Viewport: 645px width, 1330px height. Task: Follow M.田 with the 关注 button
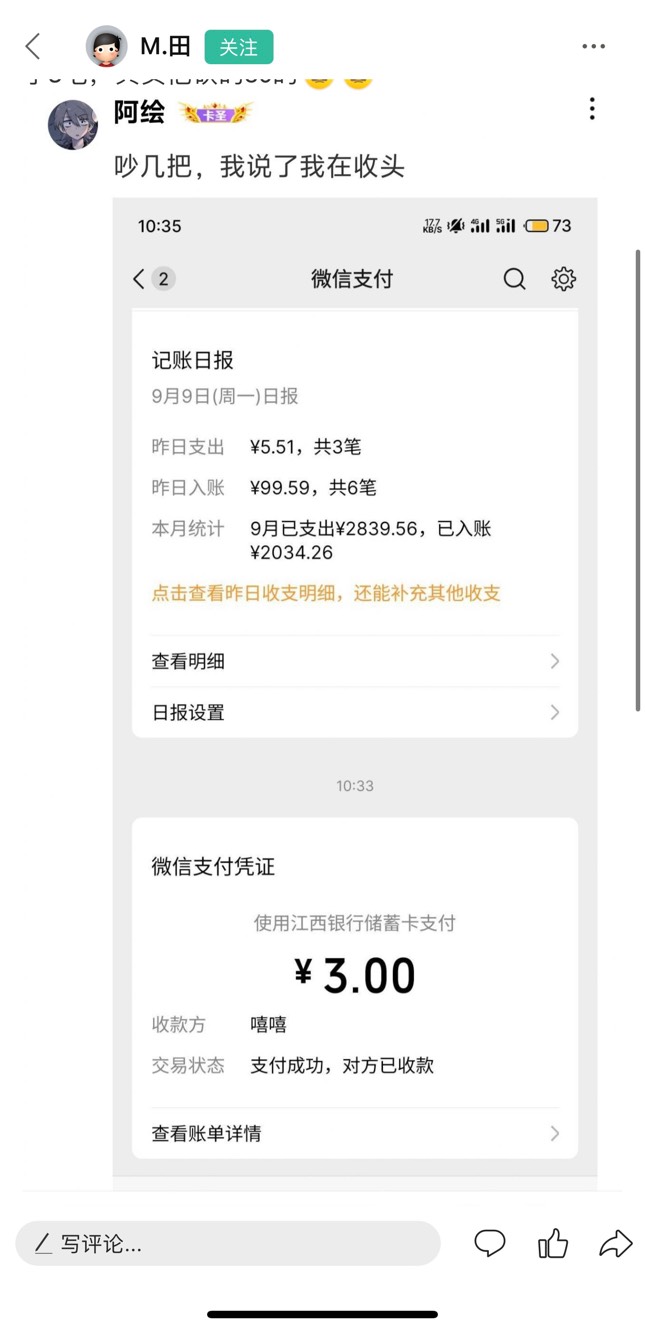(239, 47)
